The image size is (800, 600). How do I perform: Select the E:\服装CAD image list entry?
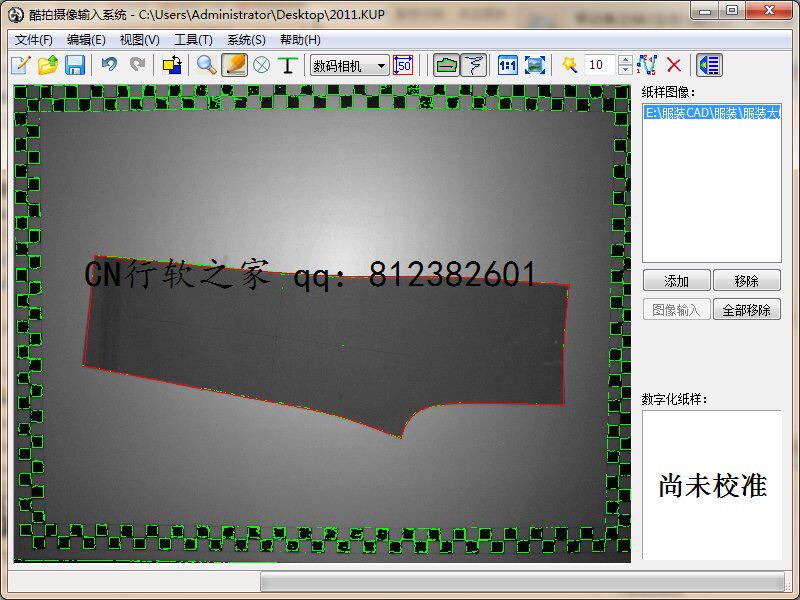pyautogui.click(x=712, y=113)
